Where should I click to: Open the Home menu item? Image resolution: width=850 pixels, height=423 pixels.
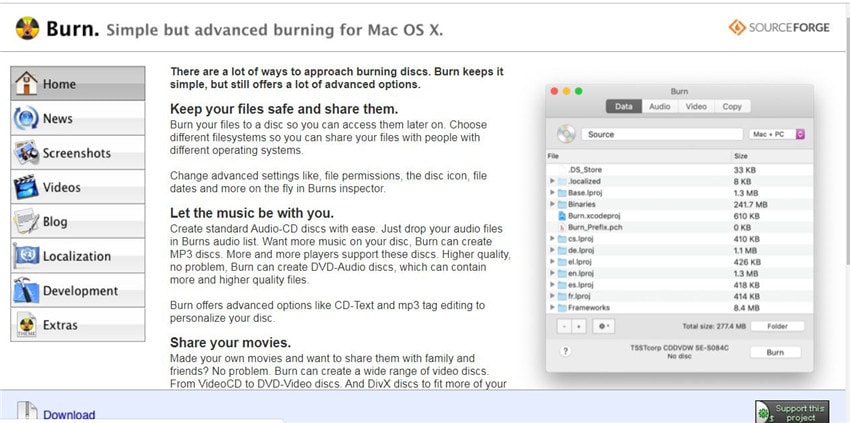[x=78, y=84]
